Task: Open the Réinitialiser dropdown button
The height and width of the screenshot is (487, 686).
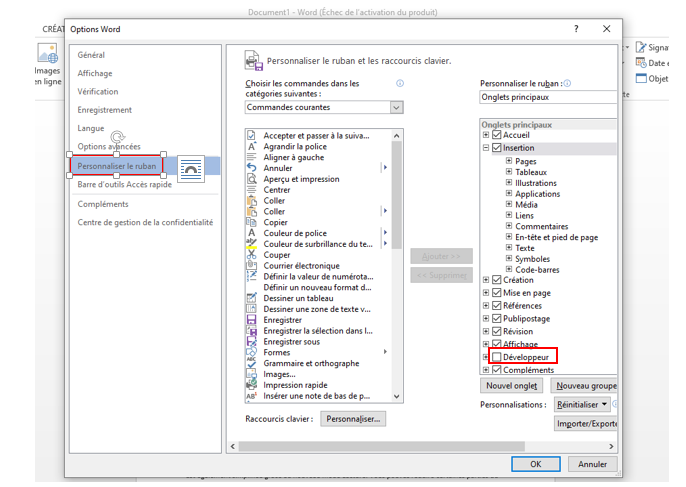Action: point(583,404)
